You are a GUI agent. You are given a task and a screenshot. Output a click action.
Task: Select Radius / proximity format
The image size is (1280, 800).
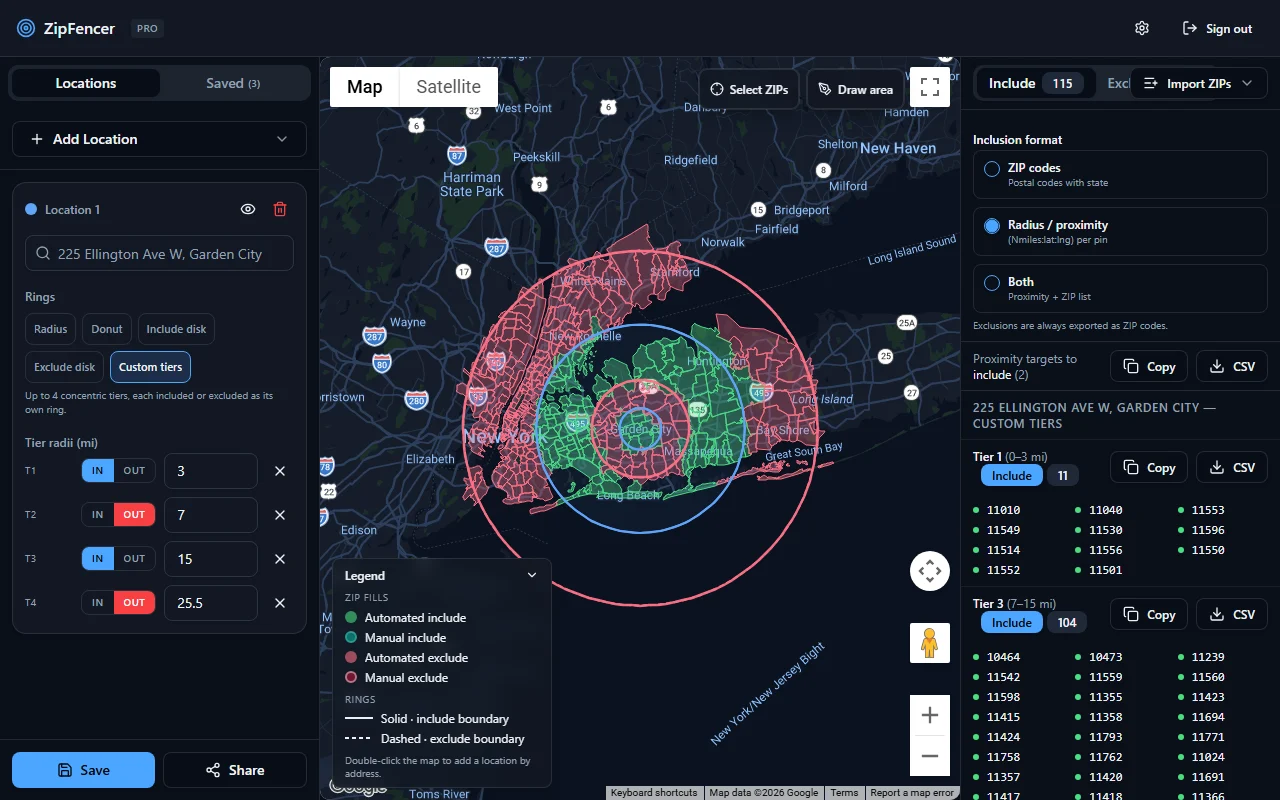click(1120, 232)
